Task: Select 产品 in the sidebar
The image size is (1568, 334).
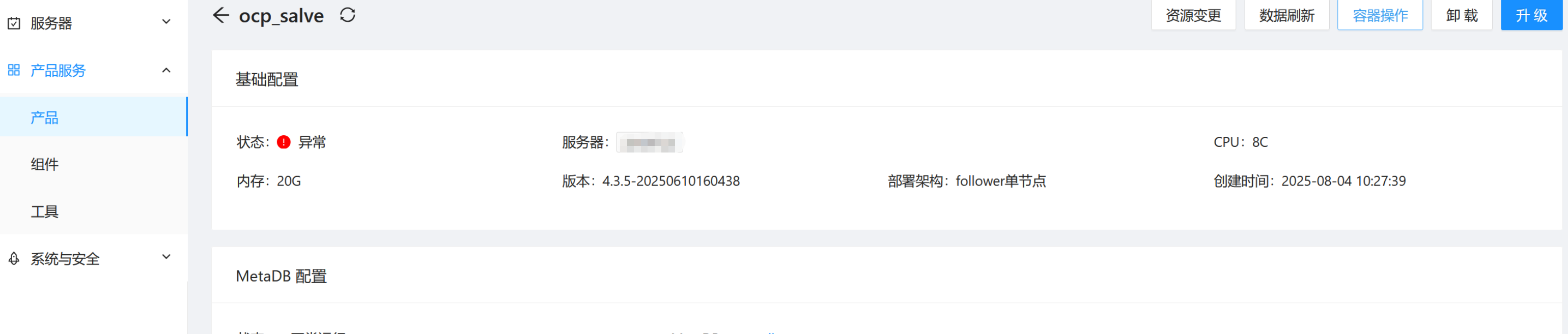Action: pyautogui.click(x=94, y=117)
